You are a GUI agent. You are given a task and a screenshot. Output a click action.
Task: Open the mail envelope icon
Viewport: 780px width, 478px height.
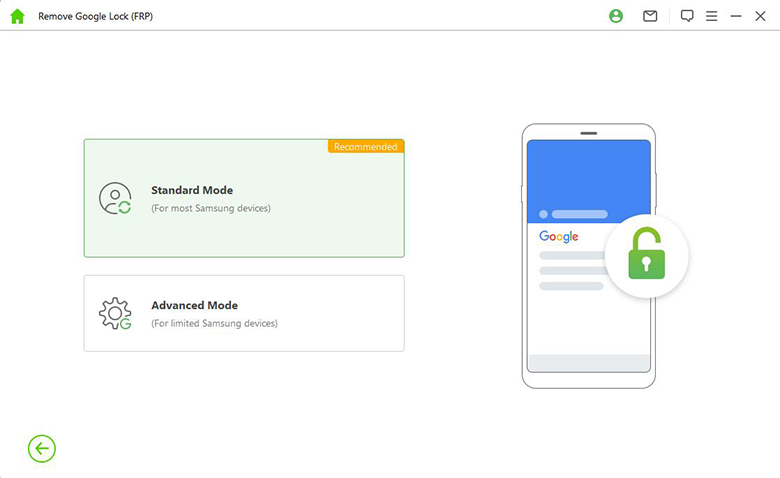[x=650, y=16]
